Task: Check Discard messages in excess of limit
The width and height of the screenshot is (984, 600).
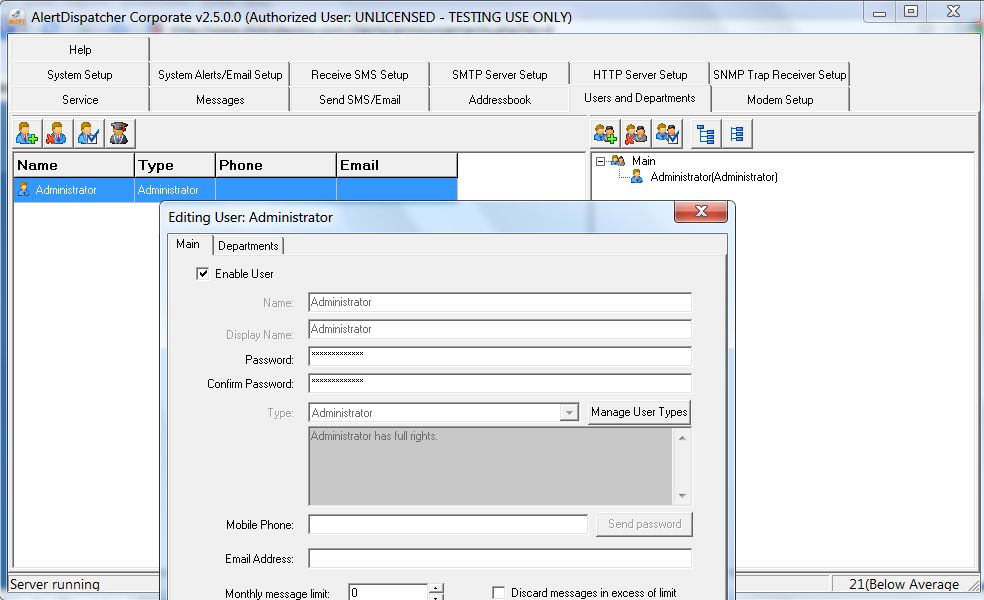Action: (x=498, y=592)
